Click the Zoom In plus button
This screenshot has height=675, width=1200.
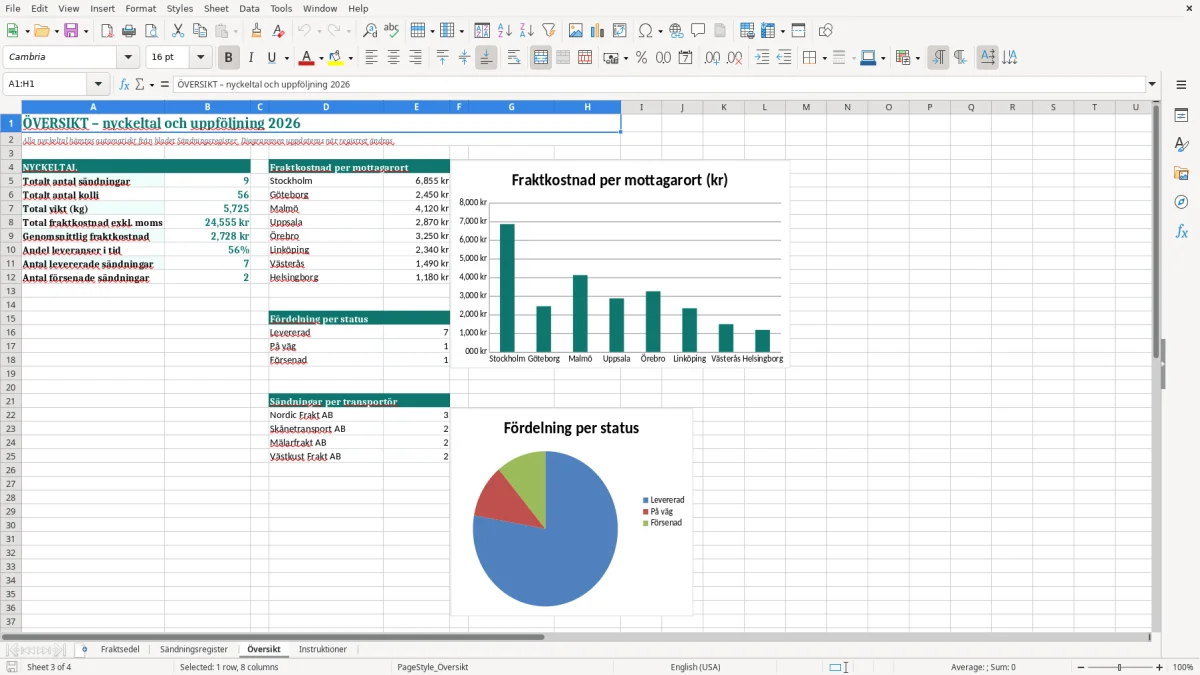click(x=1160, y=667)
